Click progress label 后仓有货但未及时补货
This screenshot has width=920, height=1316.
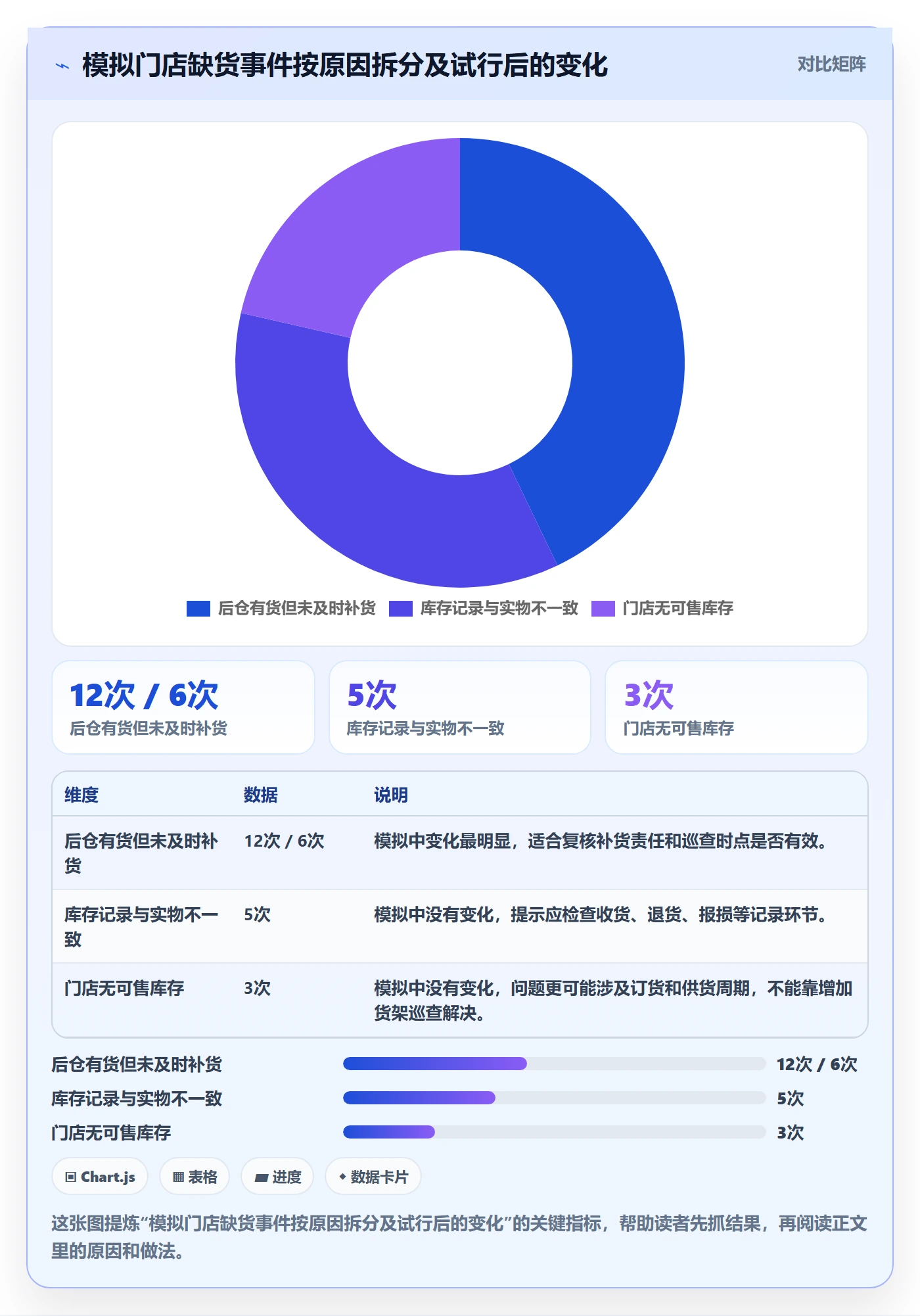click(x=137, y=1064)
